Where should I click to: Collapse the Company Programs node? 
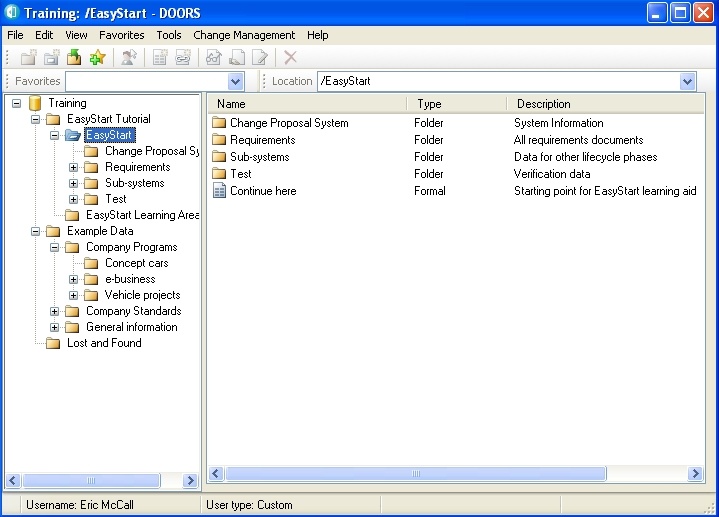pos(55,247)
